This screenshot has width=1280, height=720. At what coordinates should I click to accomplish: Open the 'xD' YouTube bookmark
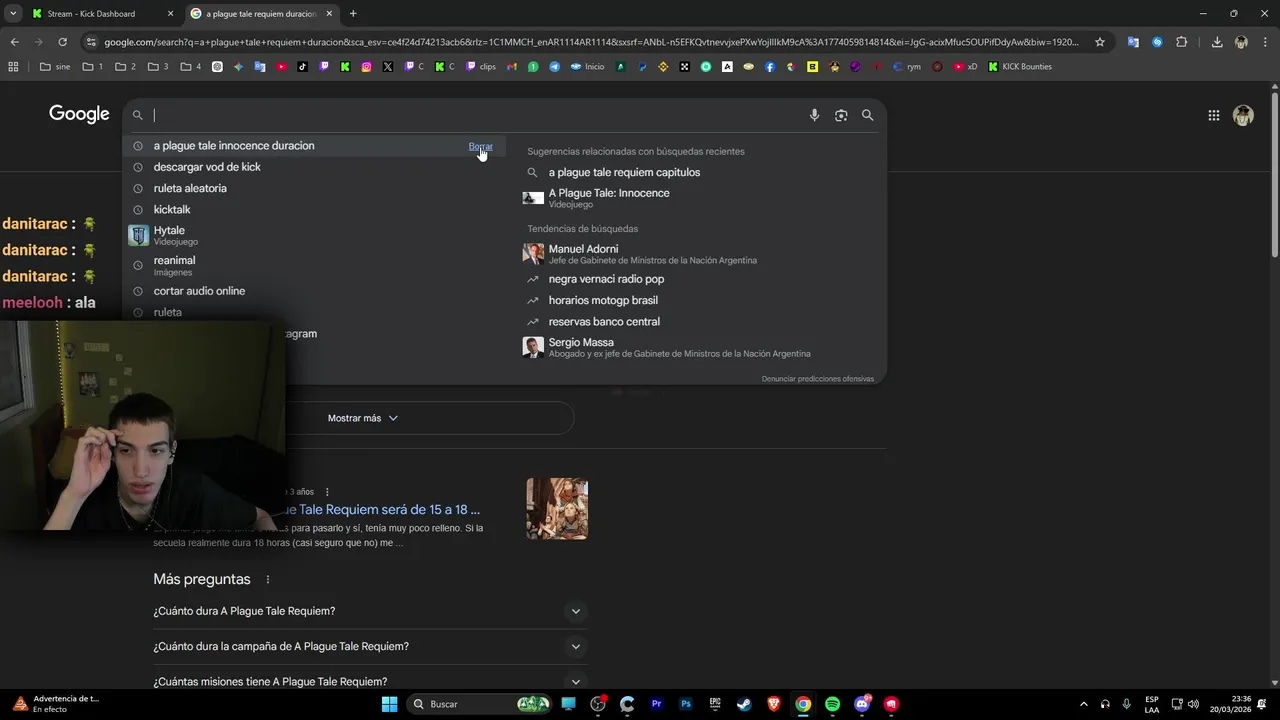(966, 67)
